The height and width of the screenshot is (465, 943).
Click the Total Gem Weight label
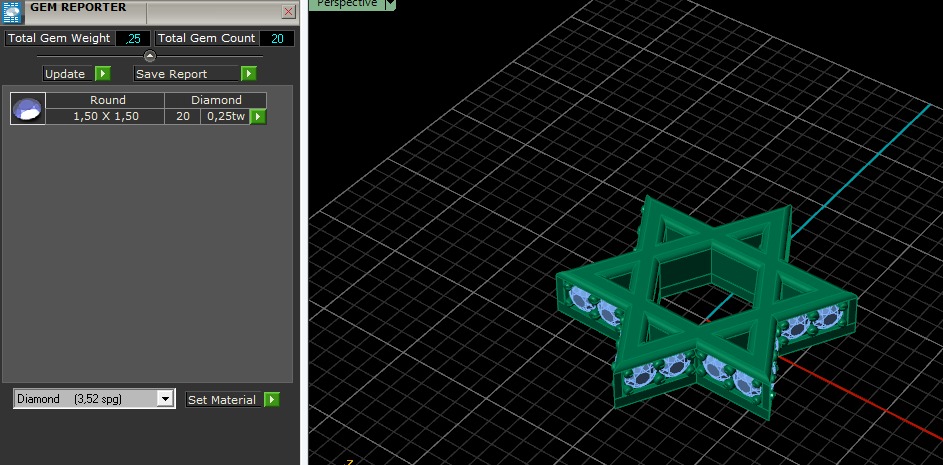coord(59,38)
